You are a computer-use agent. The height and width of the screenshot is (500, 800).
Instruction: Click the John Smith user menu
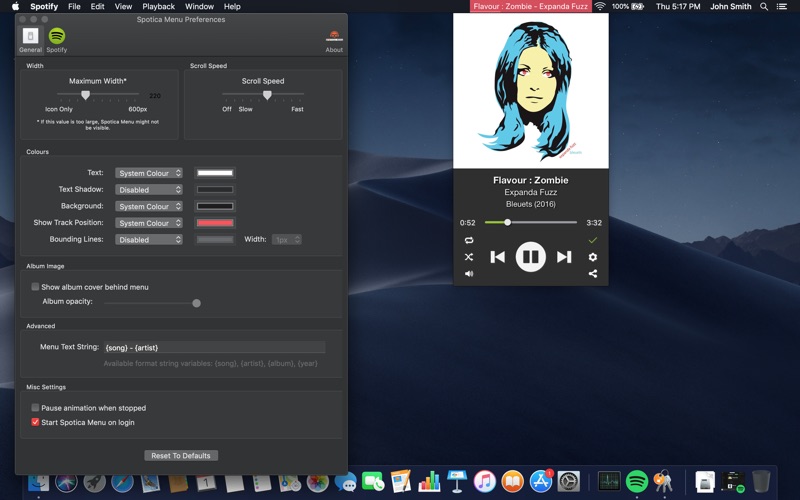[x=731, y=7]
